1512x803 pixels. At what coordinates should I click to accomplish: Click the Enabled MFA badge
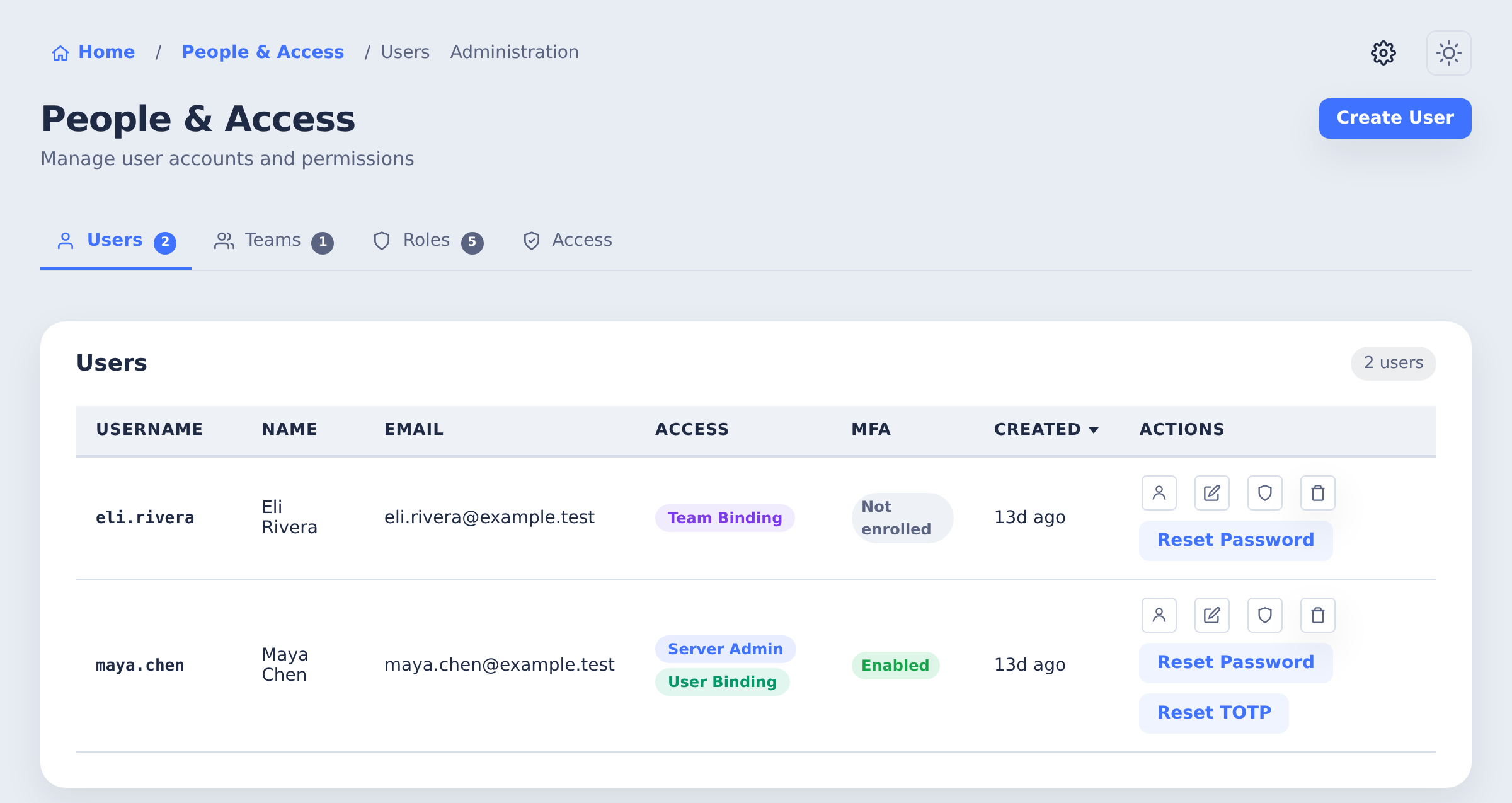click(895, 666)
